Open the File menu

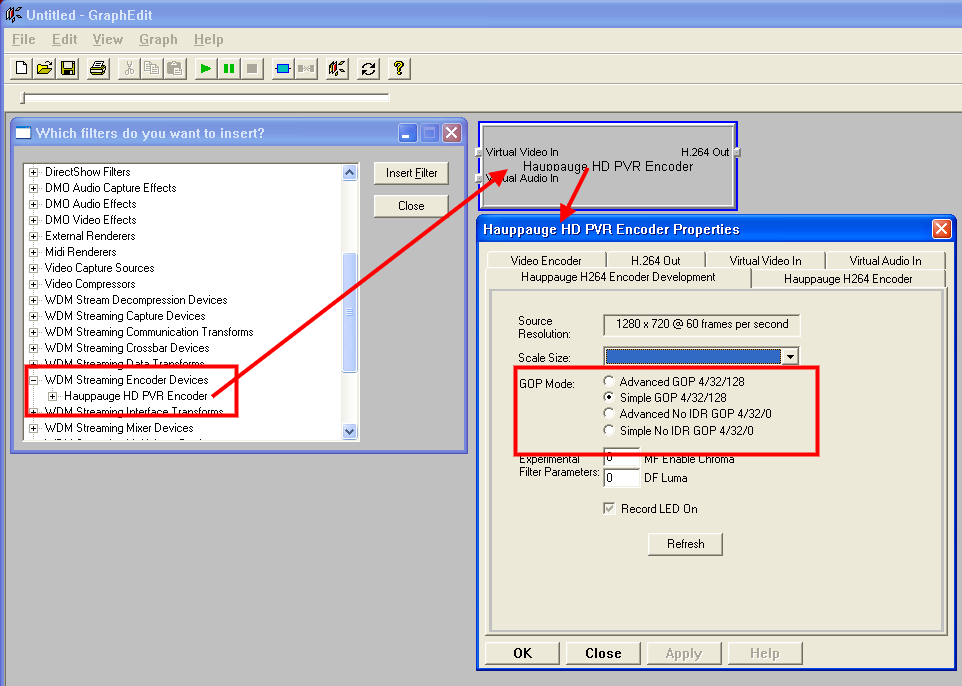click(23, 40)
